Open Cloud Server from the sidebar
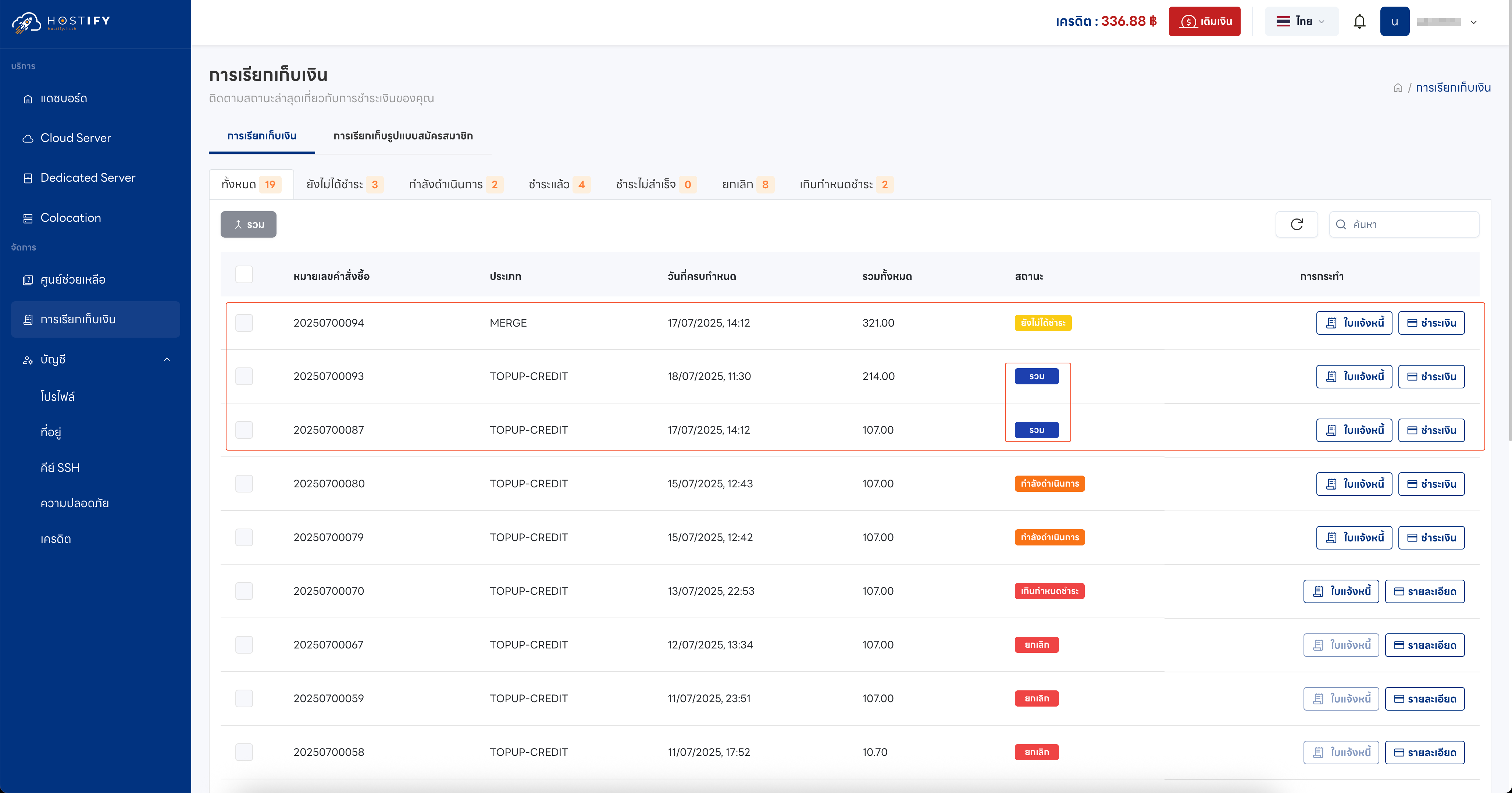The height and width of the screenshot is (793, 1512). [75, 138]
